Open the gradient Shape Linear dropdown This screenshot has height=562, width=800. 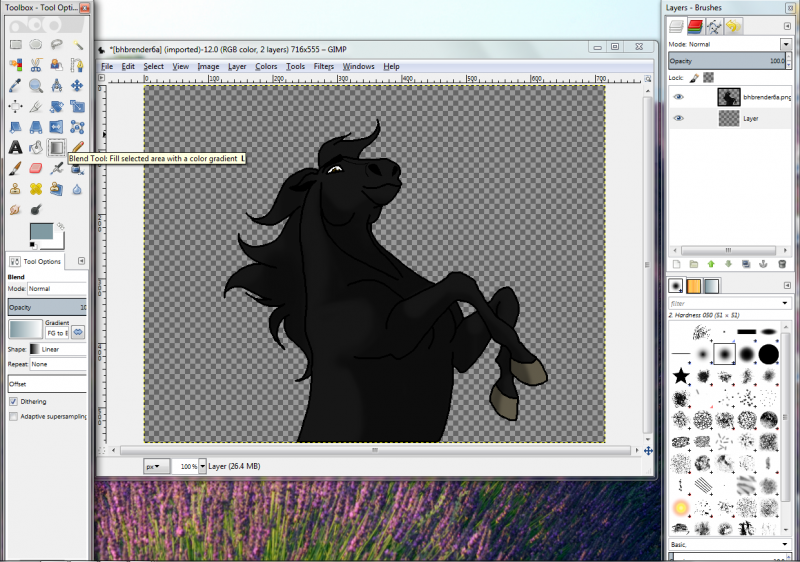coord(57,349)
